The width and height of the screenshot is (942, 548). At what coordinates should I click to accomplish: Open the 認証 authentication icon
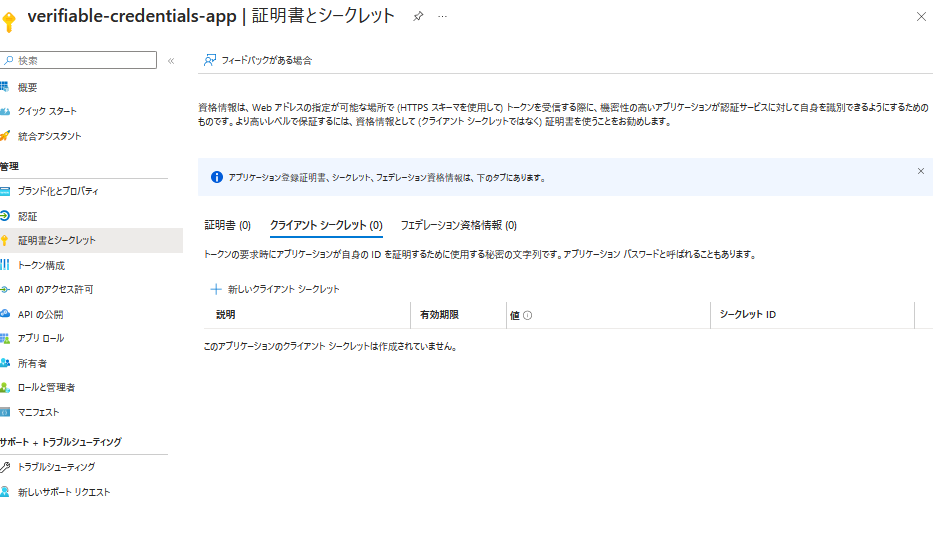click(x=5, y=216)
